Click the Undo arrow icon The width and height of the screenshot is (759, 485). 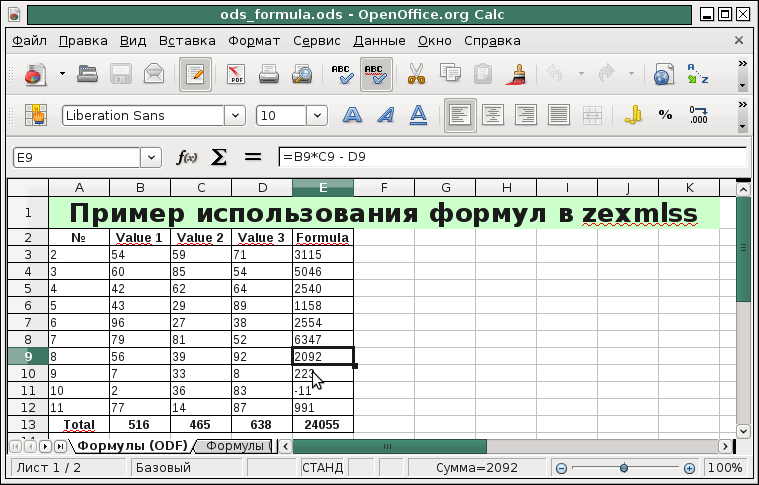click(555, 74)
